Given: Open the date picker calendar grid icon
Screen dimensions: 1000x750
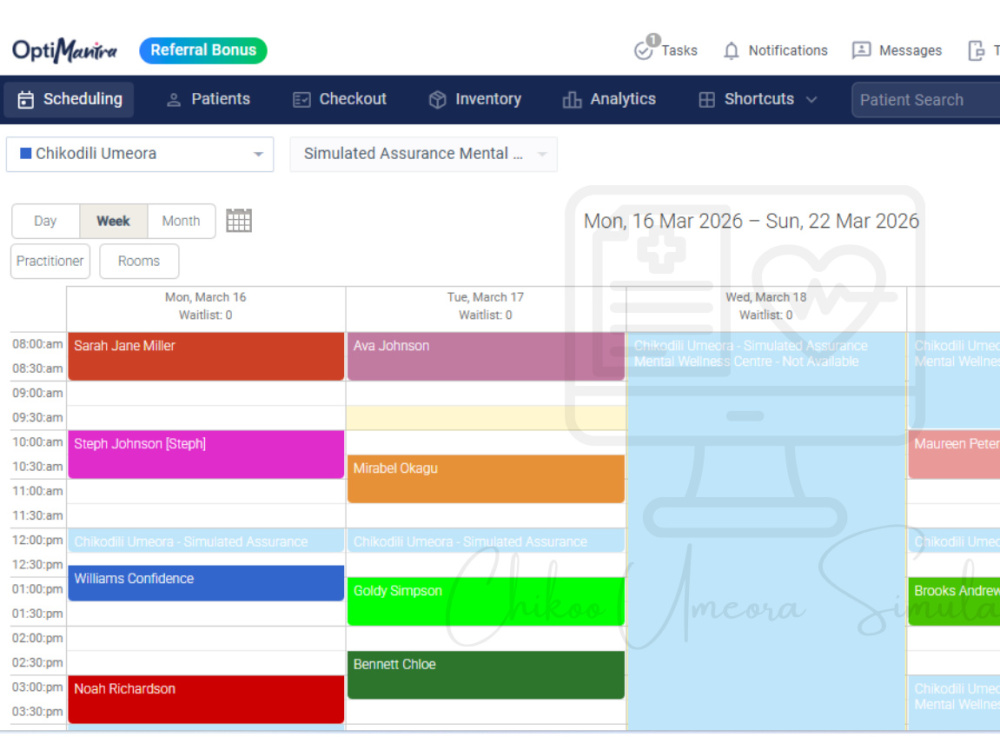Looking at the screenshot, I should click(x=239, y=221).
